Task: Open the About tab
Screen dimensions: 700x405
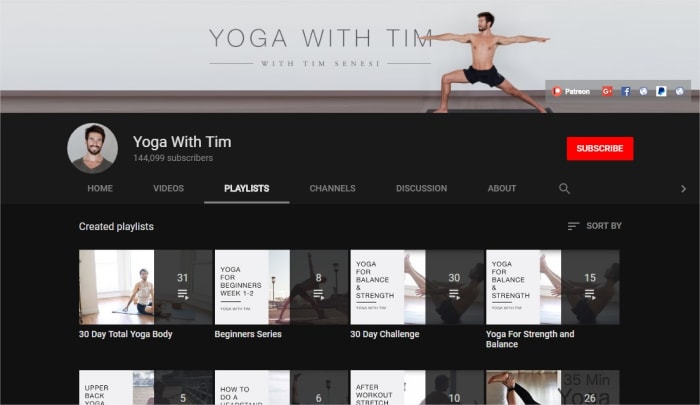Action: 502,188
